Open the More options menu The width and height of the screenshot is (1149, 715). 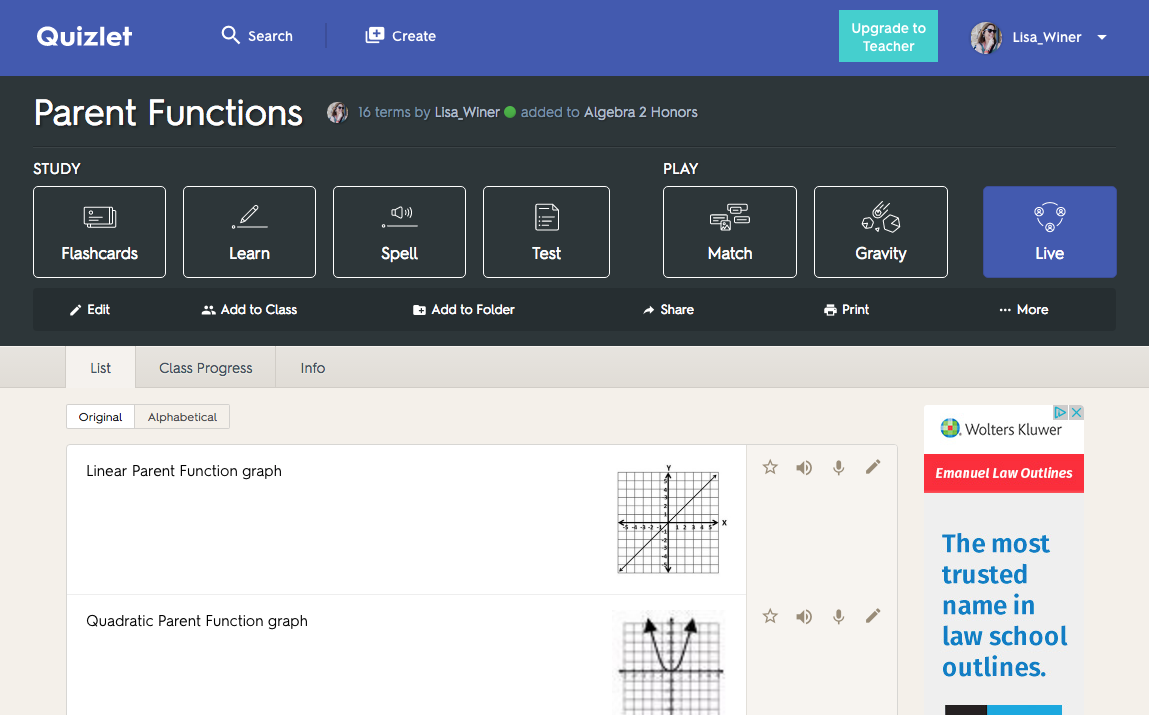click(x=1024, y=310)
